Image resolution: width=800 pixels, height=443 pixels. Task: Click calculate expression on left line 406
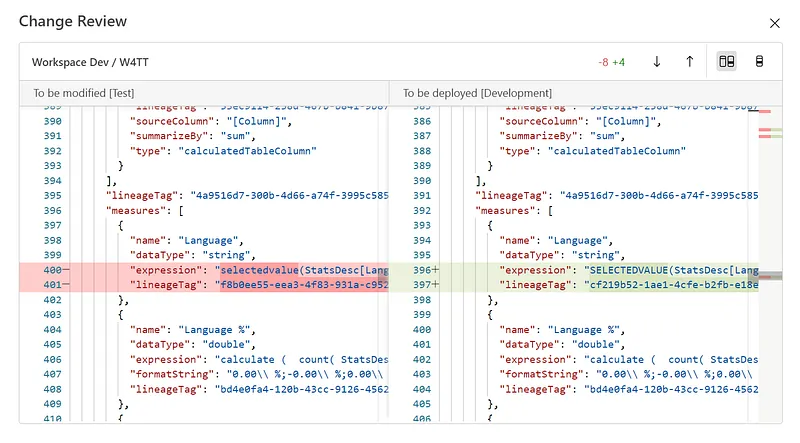coord(259,359)
